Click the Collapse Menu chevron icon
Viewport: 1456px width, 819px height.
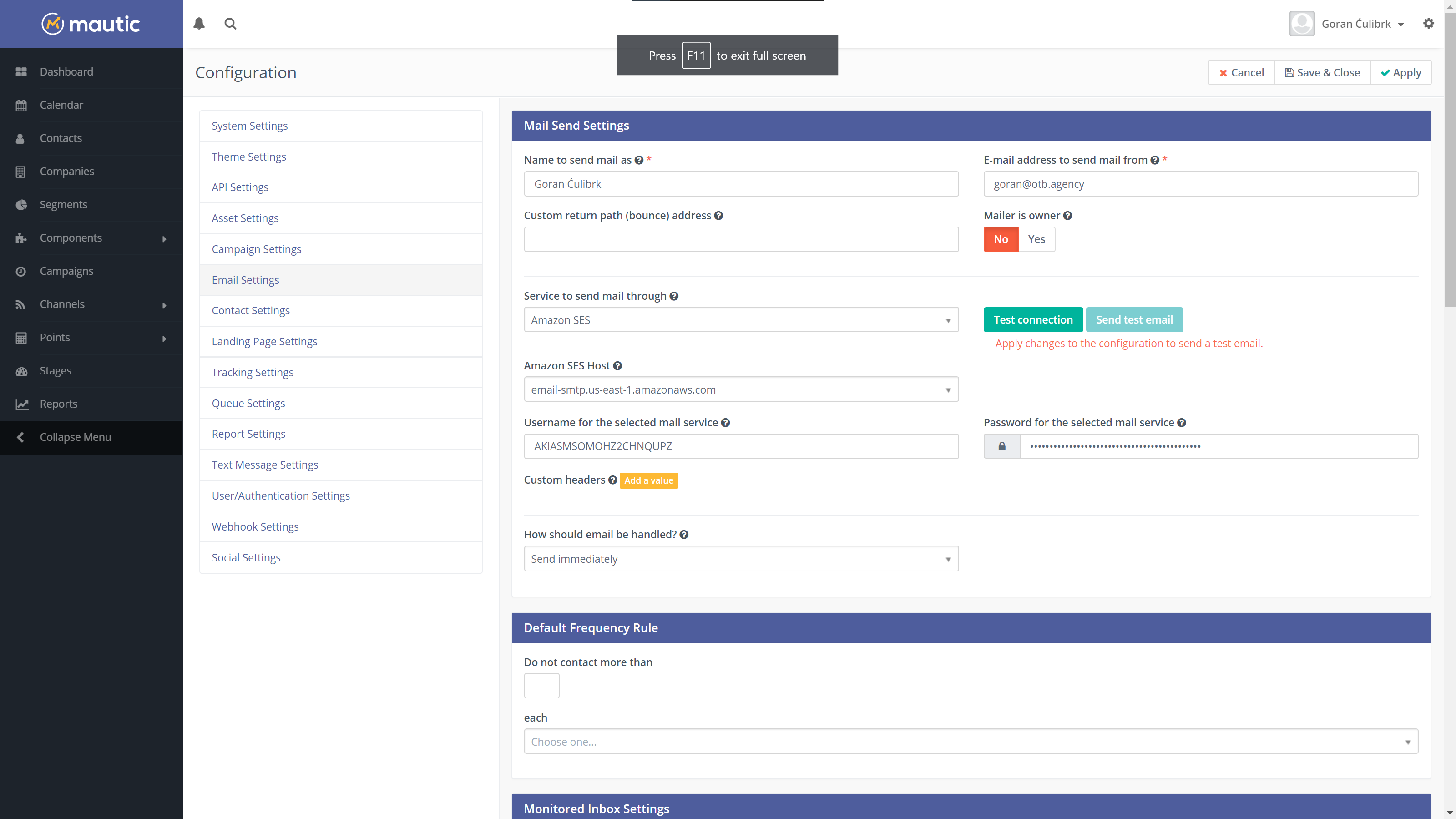tap(20, 437)
